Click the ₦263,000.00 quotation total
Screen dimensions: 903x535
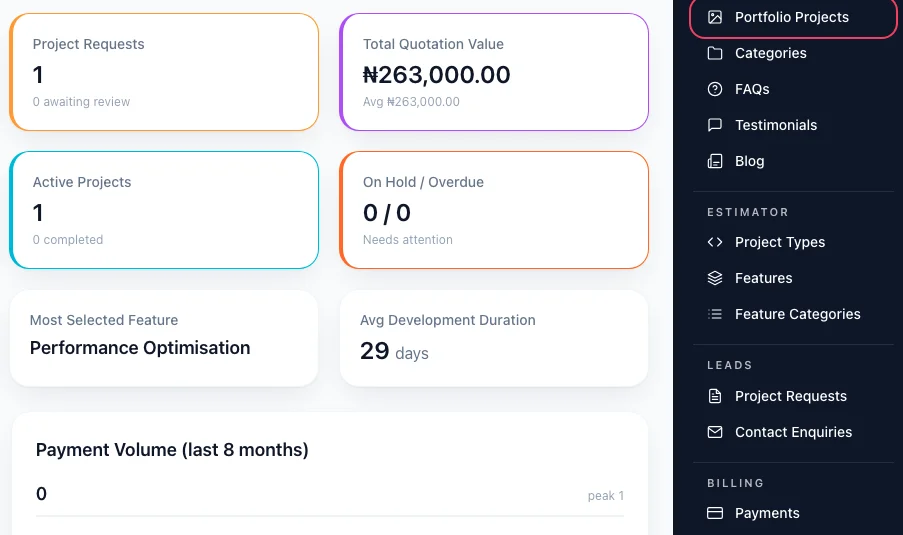point(437,75)
